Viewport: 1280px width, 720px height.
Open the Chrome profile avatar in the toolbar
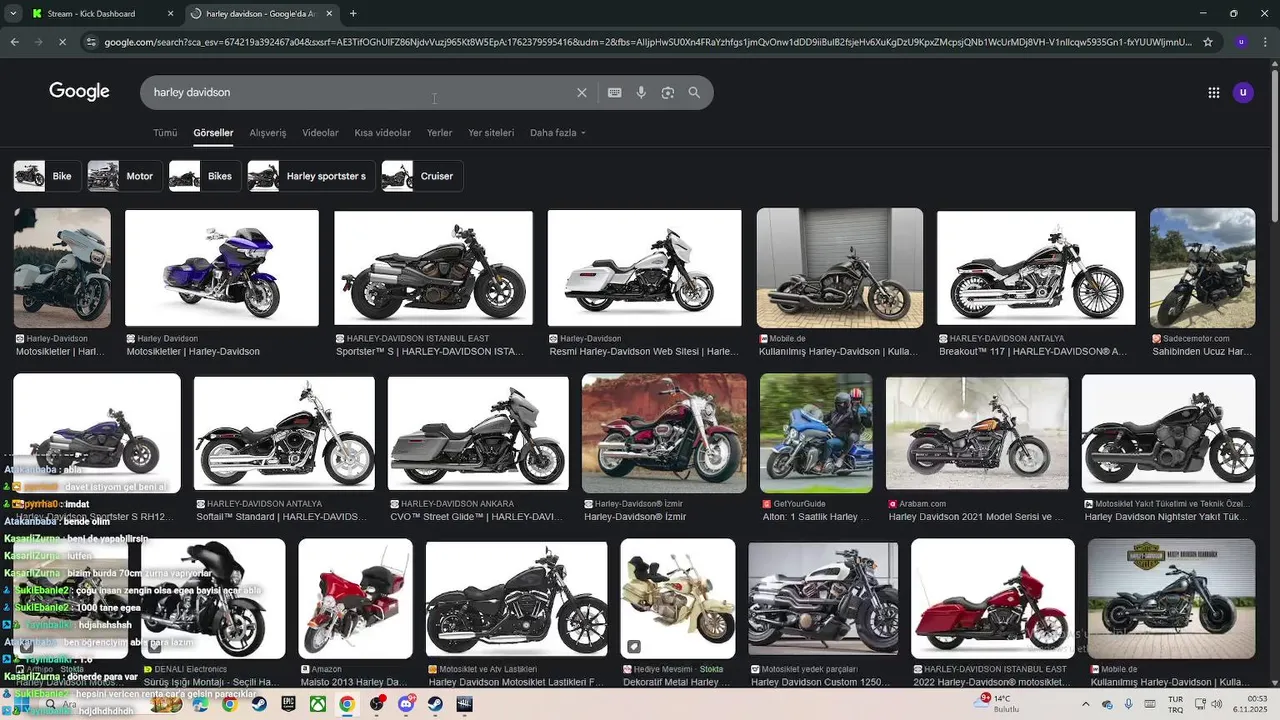tap(1241, 42)
